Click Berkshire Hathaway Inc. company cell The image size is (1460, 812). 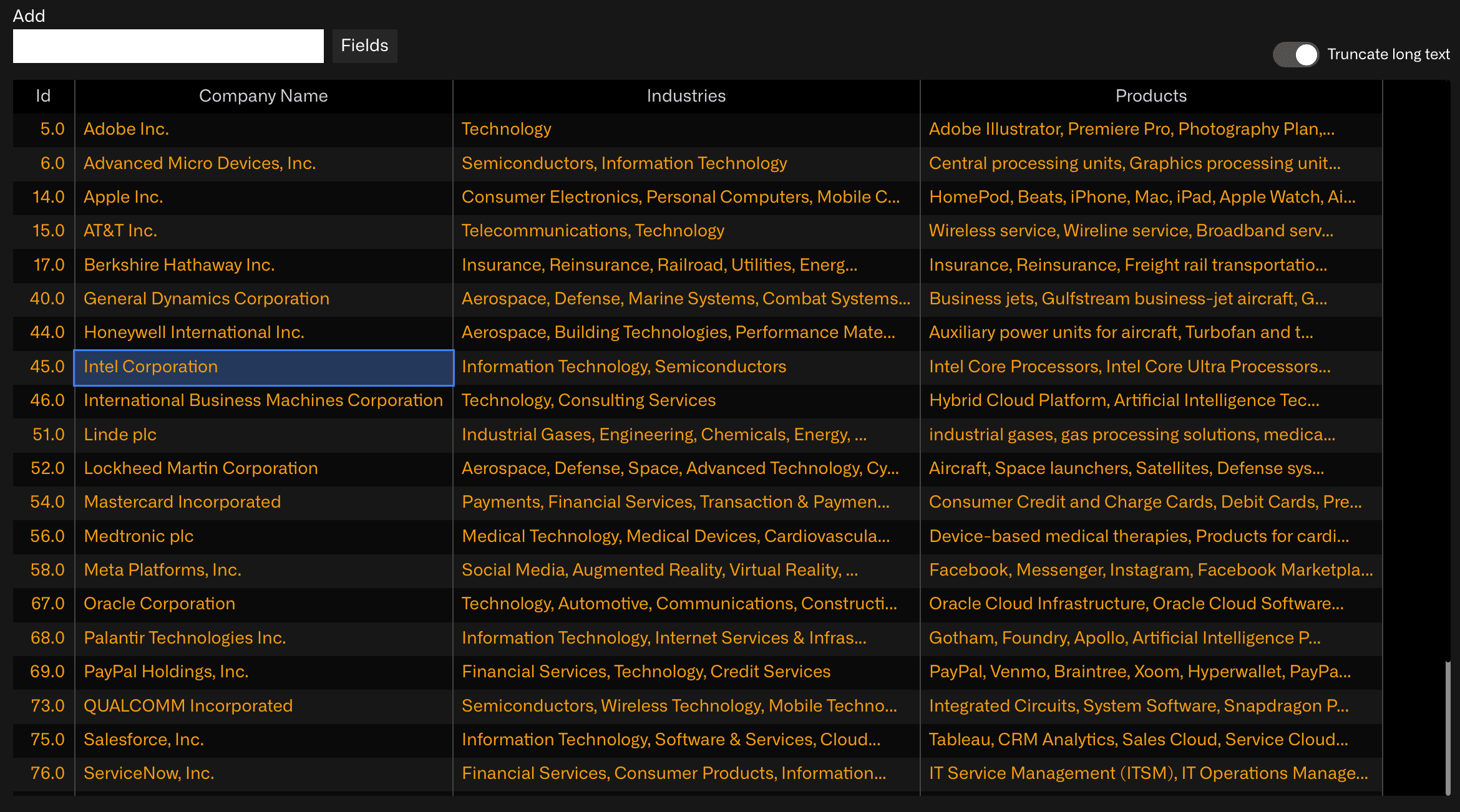[263, 265]
